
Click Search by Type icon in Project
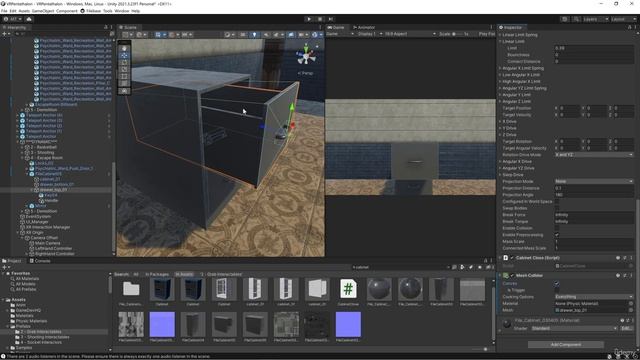tap(462, 267)
